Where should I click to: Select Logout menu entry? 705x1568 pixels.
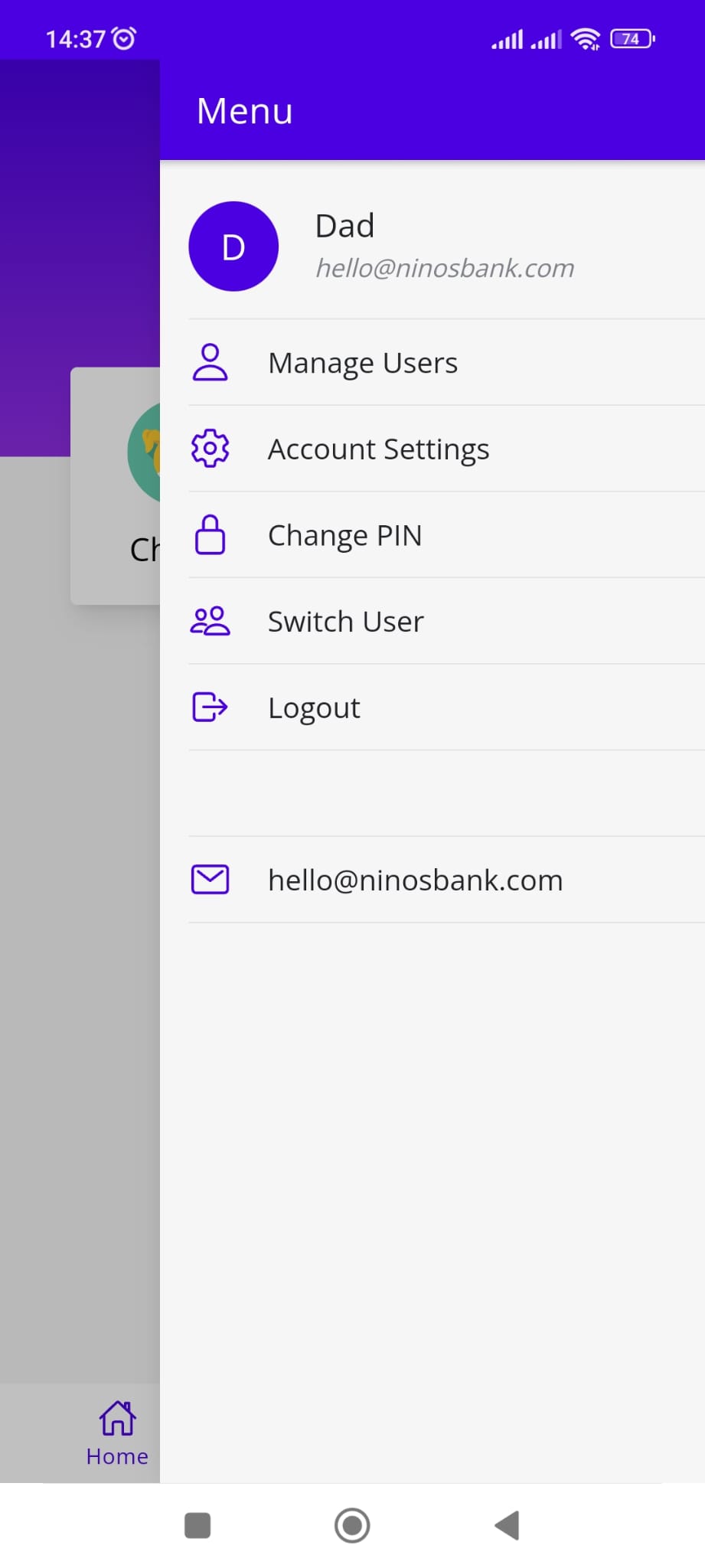(446, 707)
